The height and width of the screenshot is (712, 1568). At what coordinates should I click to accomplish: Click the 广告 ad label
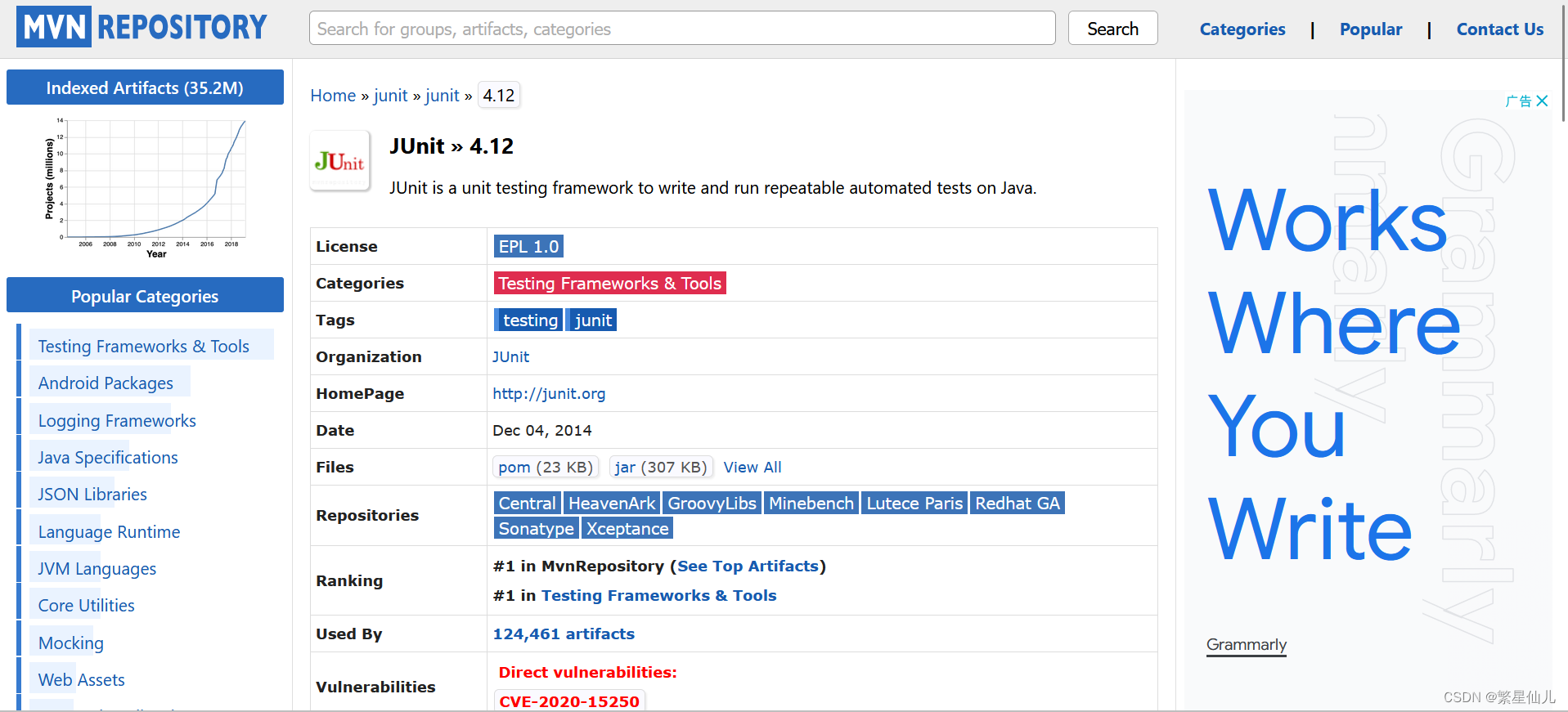click(x=1518, y=101)
